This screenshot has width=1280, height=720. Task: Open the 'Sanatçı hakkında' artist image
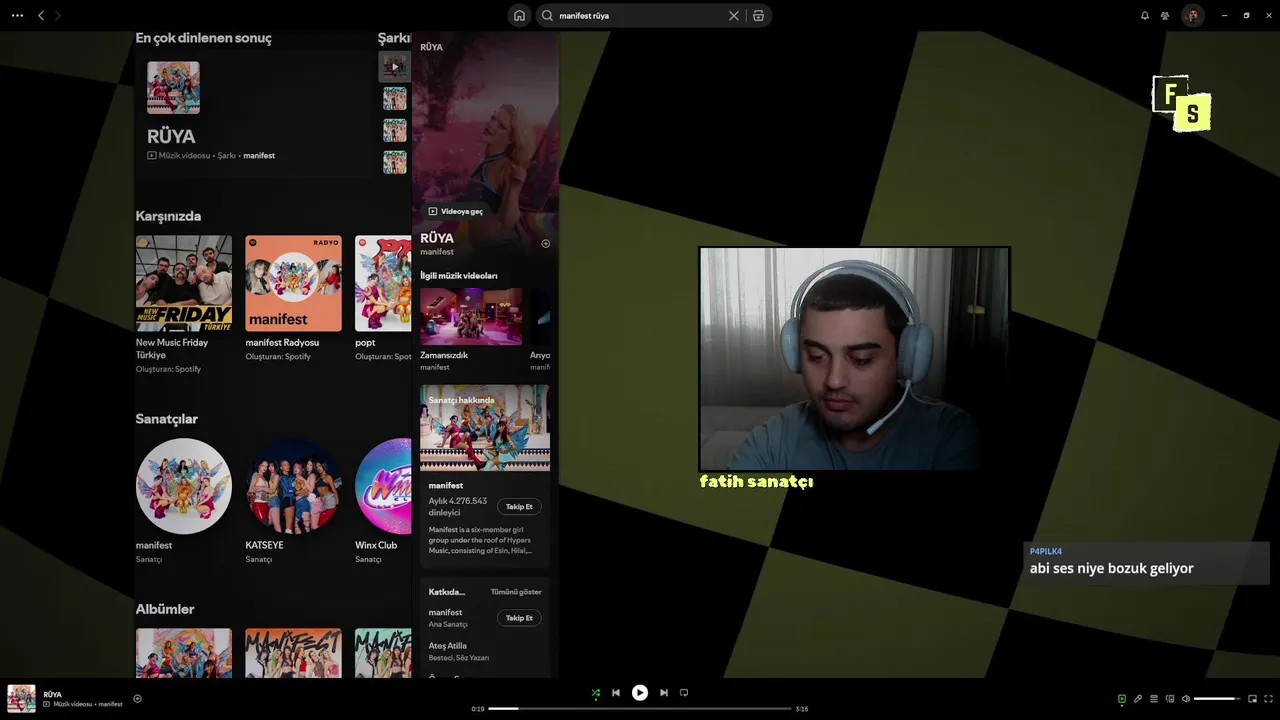coord(485,428)
